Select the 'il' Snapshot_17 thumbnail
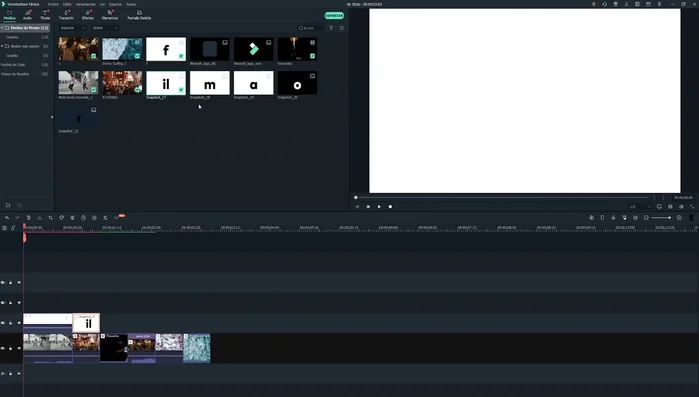This screenshot has height=397, width=699. 166,83
